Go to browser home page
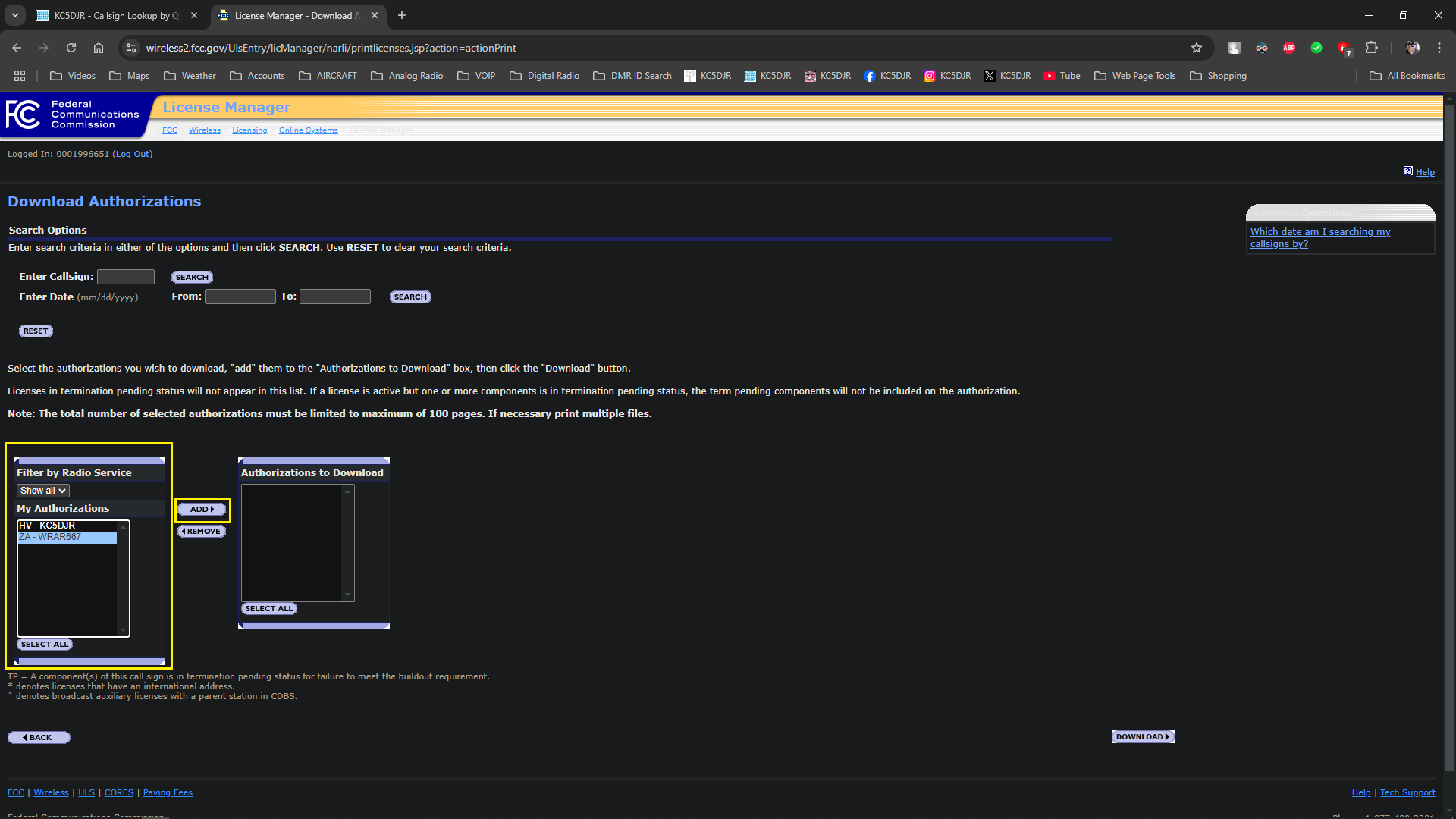 tap(99, 48)
